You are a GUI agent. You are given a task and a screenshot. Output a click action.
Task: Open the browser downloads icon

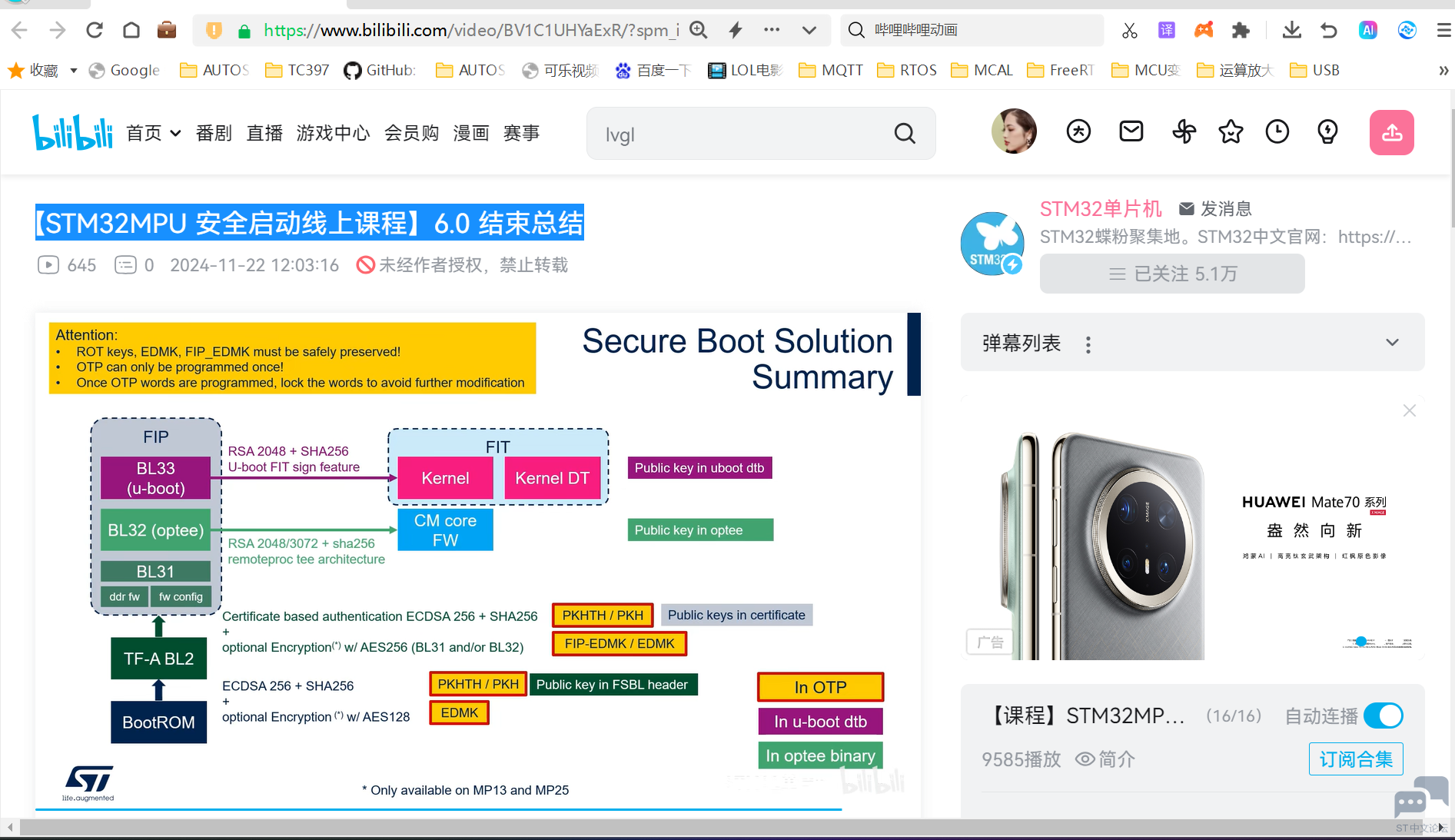(x=1292, y=30)
